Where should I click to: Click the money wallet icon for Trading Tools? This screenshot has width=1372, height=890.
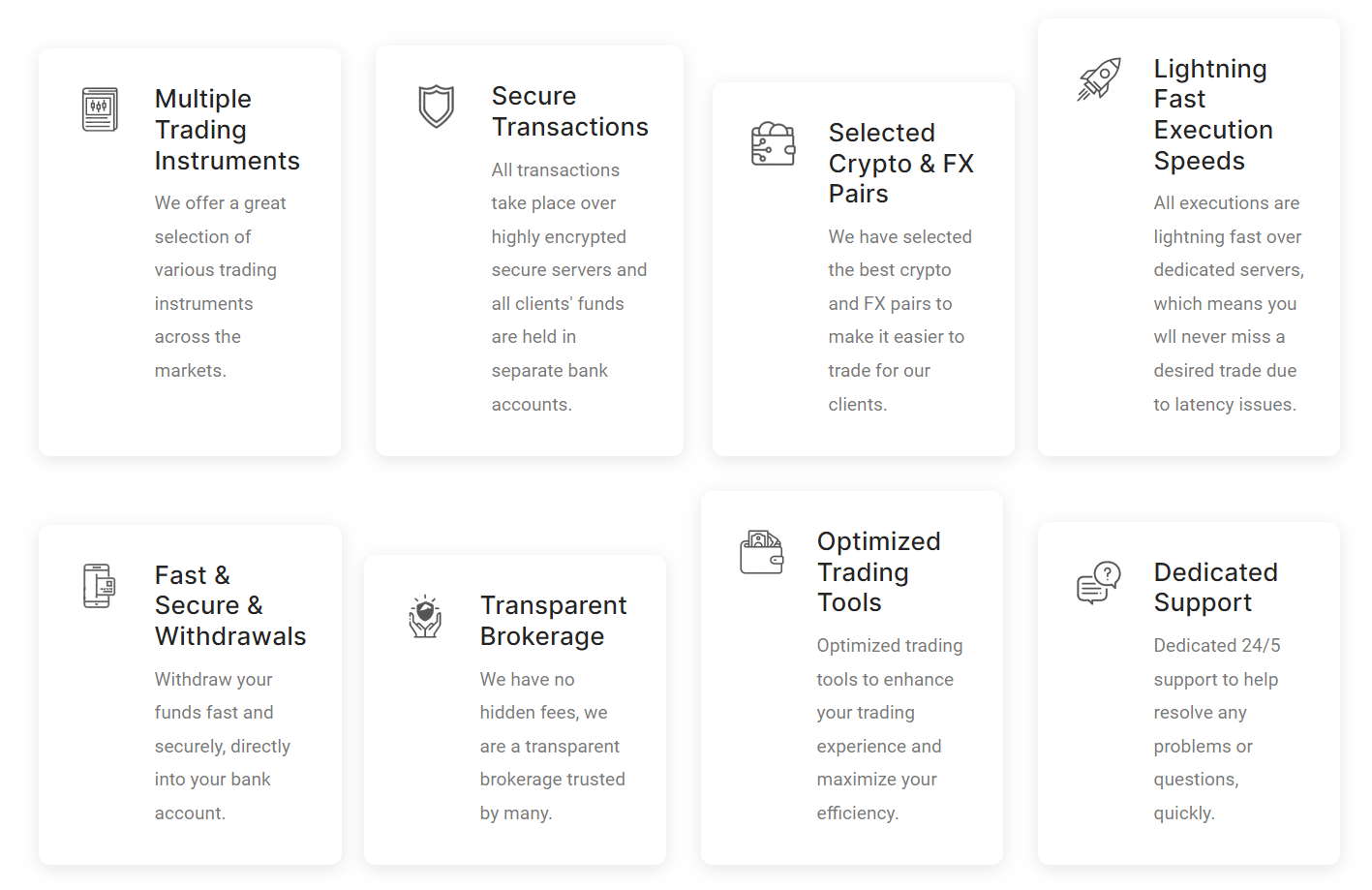pos(762,552)
